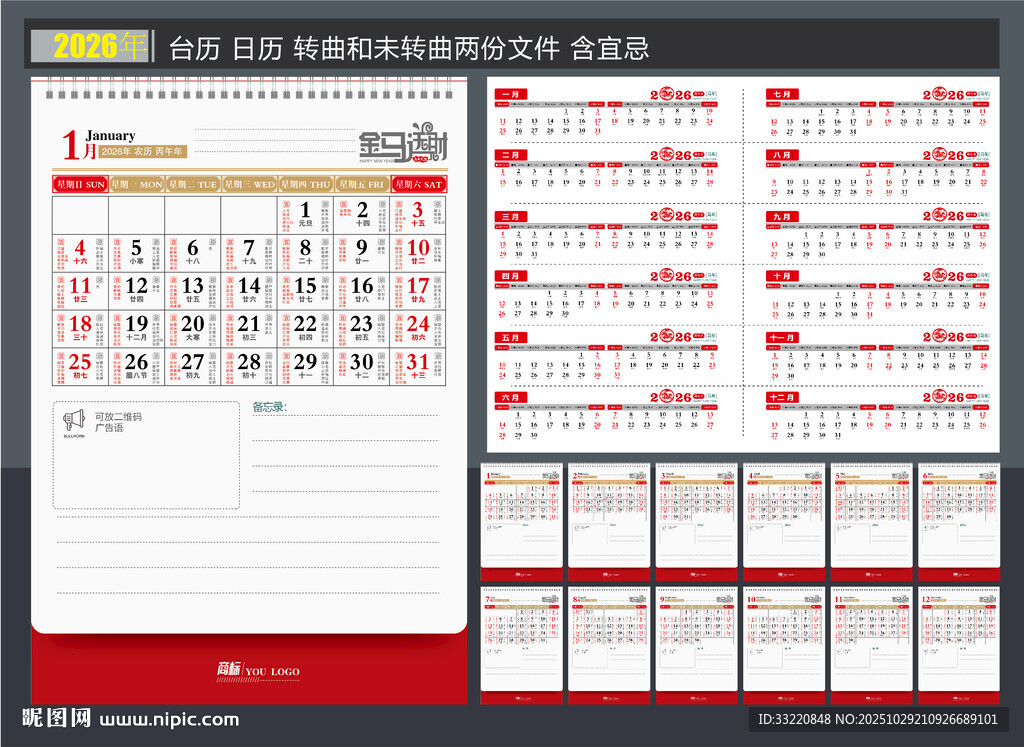Screen dimensions: 1024x747
Task: Click the 商标 YOU LOGO mark
Action: click(x=258, y=671)
